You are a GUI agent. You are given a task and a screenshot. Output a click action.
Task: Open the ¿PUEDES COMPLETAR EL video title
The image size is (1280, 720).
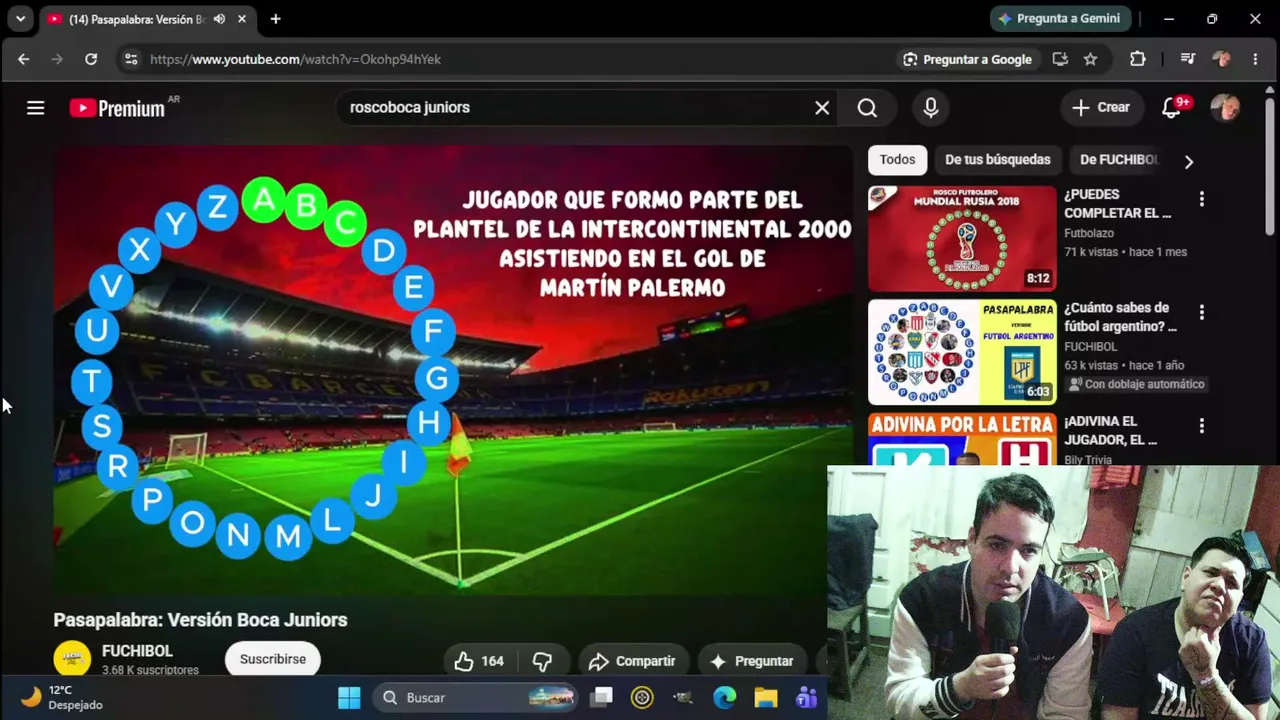(x=1117, y=203)
